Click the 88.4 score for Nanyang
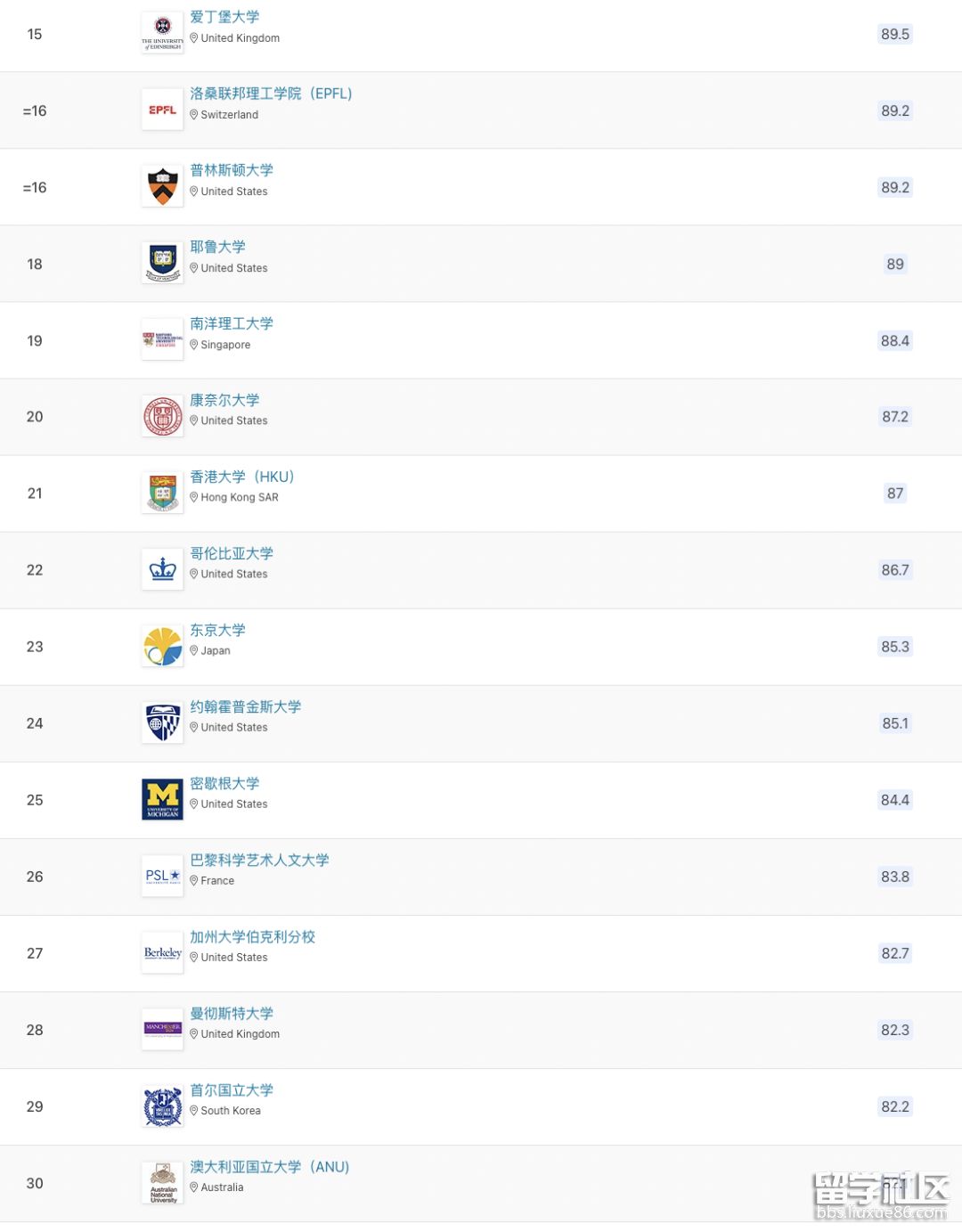 tap(895, 340)
